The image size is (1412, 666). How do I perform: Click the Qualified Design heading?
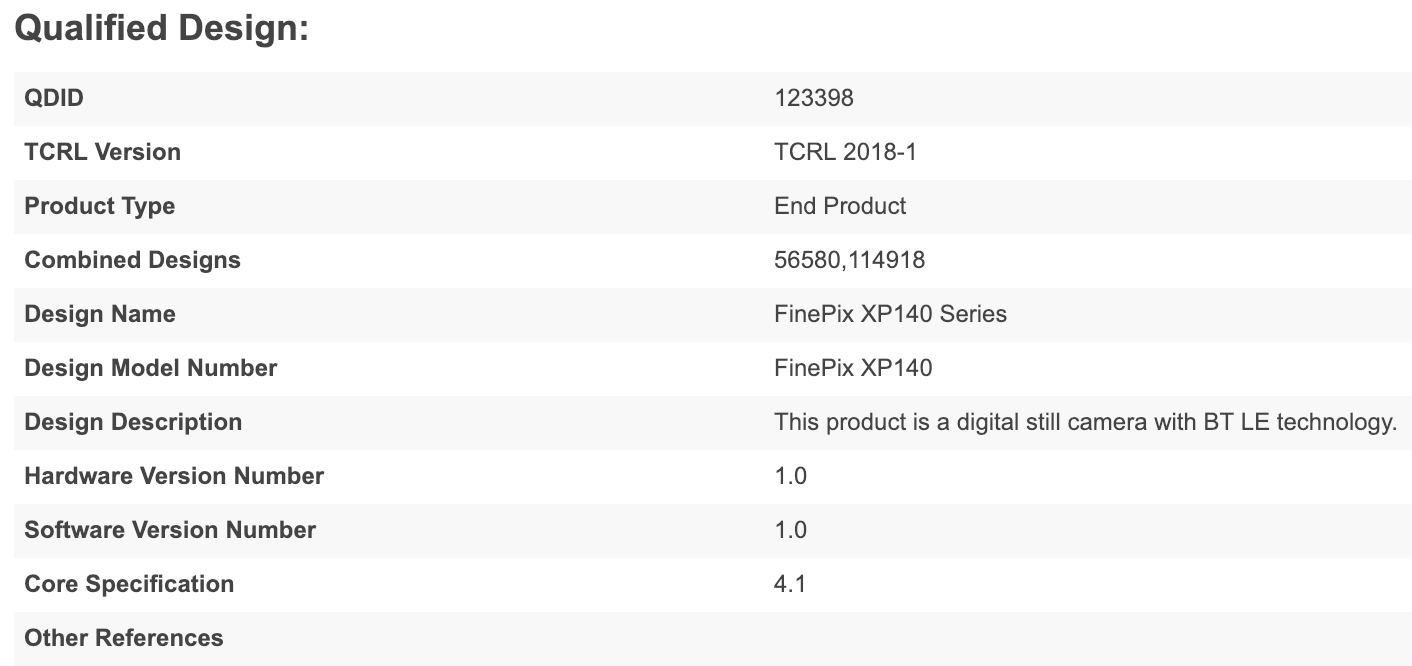pos(161,28)
